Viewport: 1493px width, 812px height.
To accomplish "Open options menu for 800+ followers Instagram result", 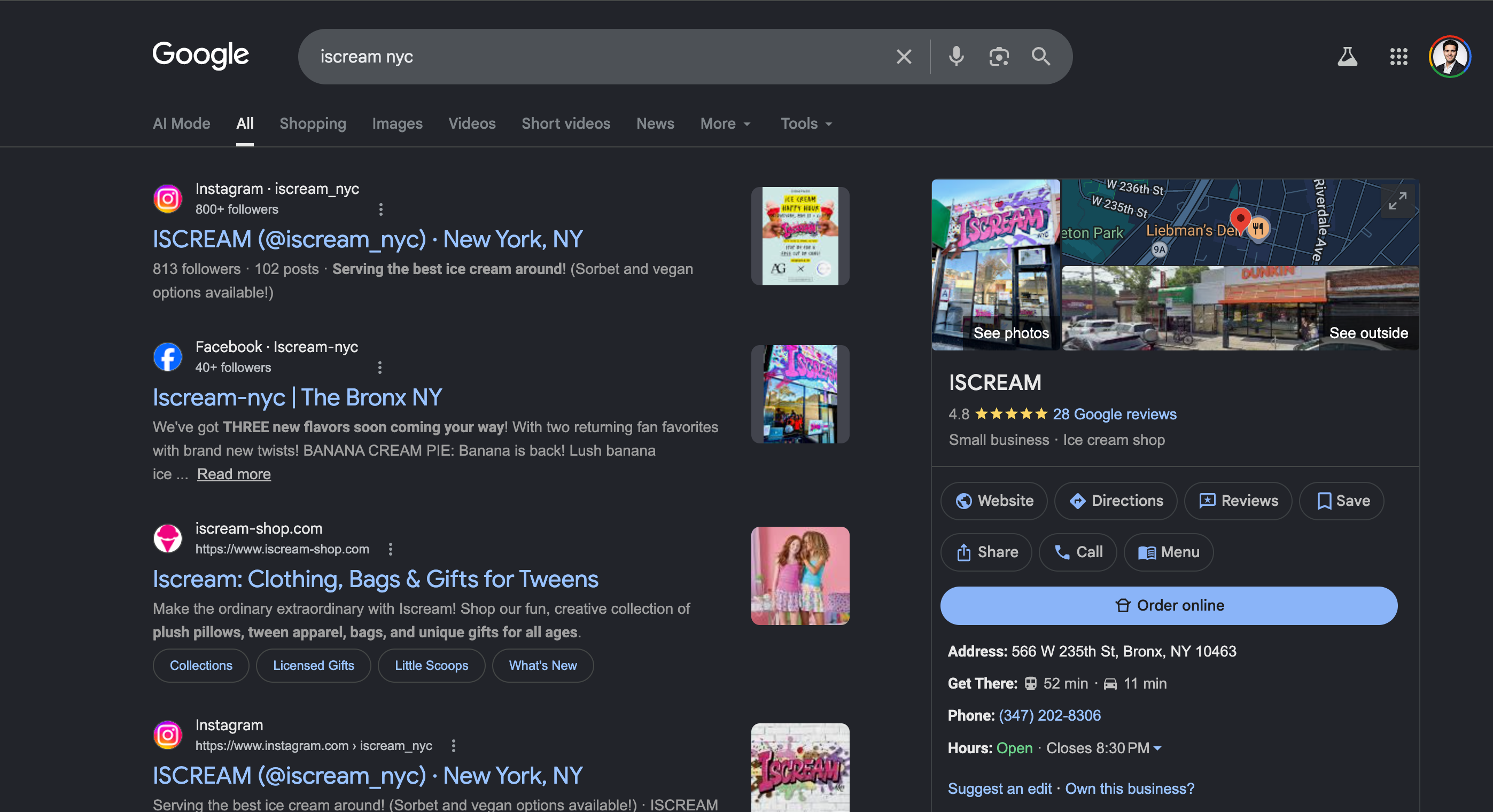I will click(x=381, y=209).
